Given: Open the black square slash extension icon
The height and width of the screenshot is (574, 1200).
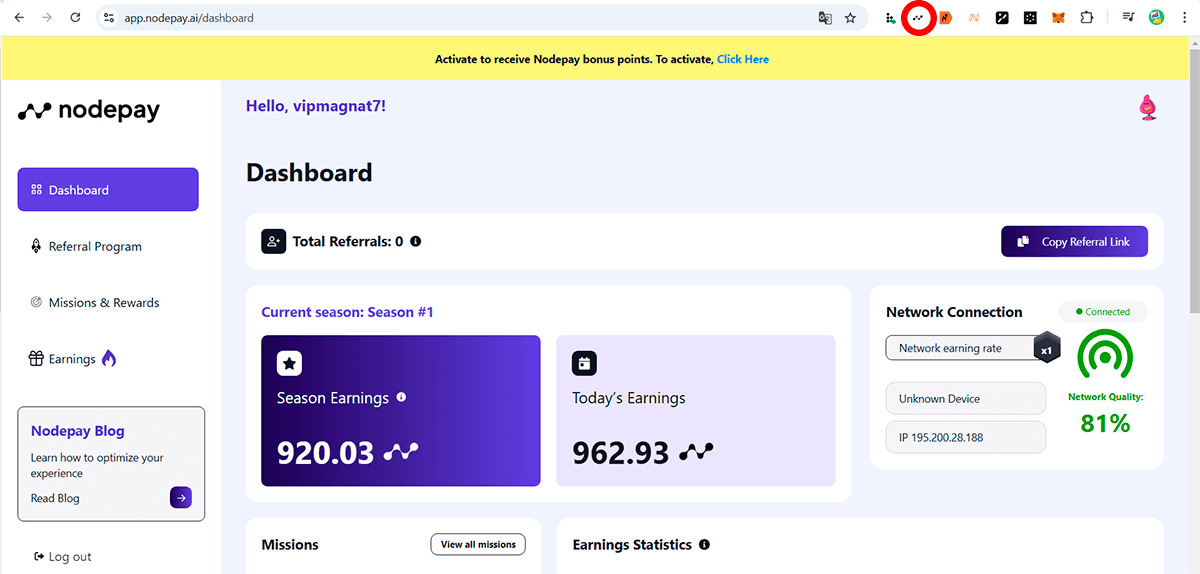Looking at the screenshot, I should [x=1002, y=18].
